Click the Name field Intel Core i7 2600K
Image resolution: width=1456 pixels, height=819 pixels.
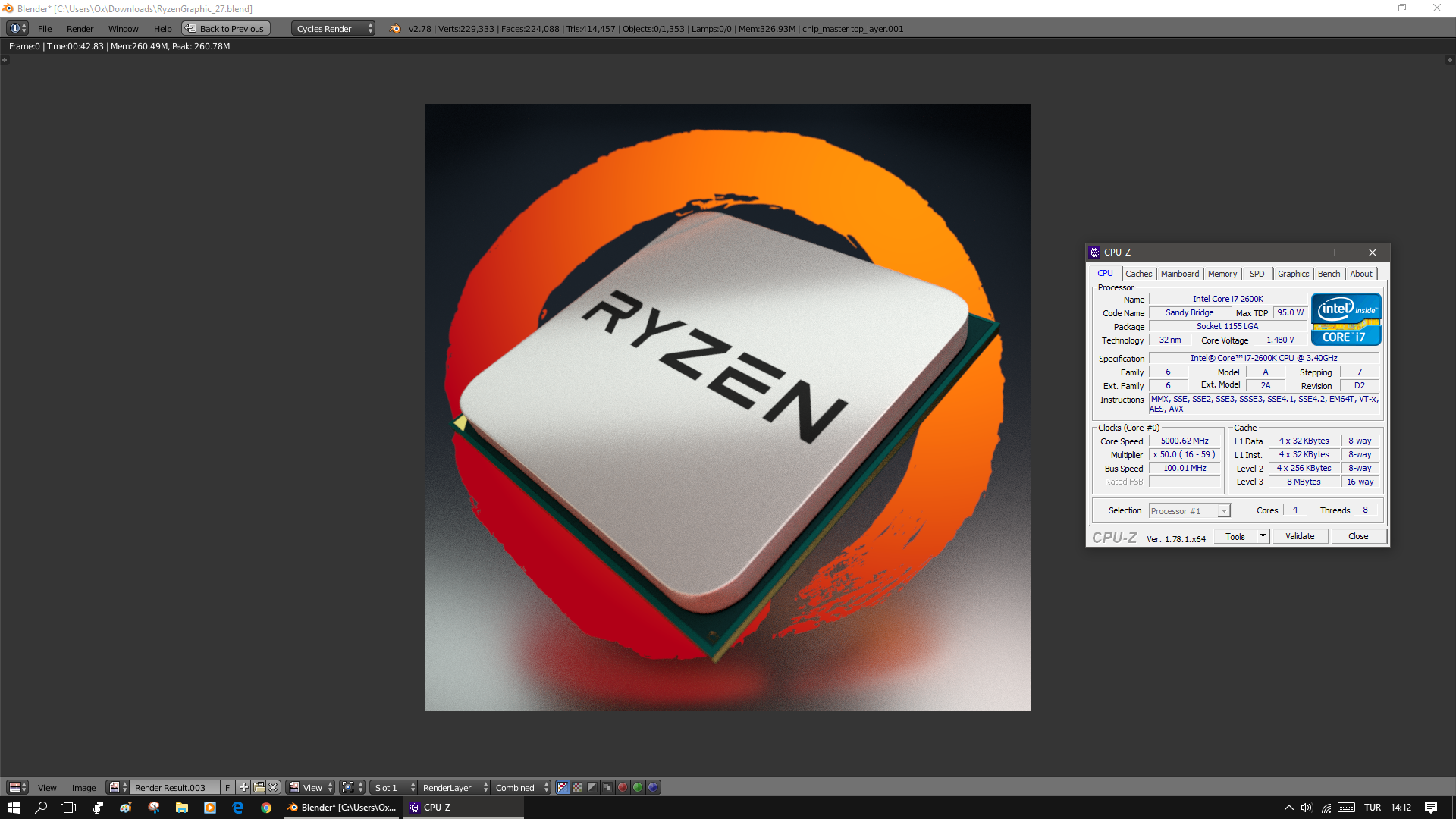tap(1228, 300)
